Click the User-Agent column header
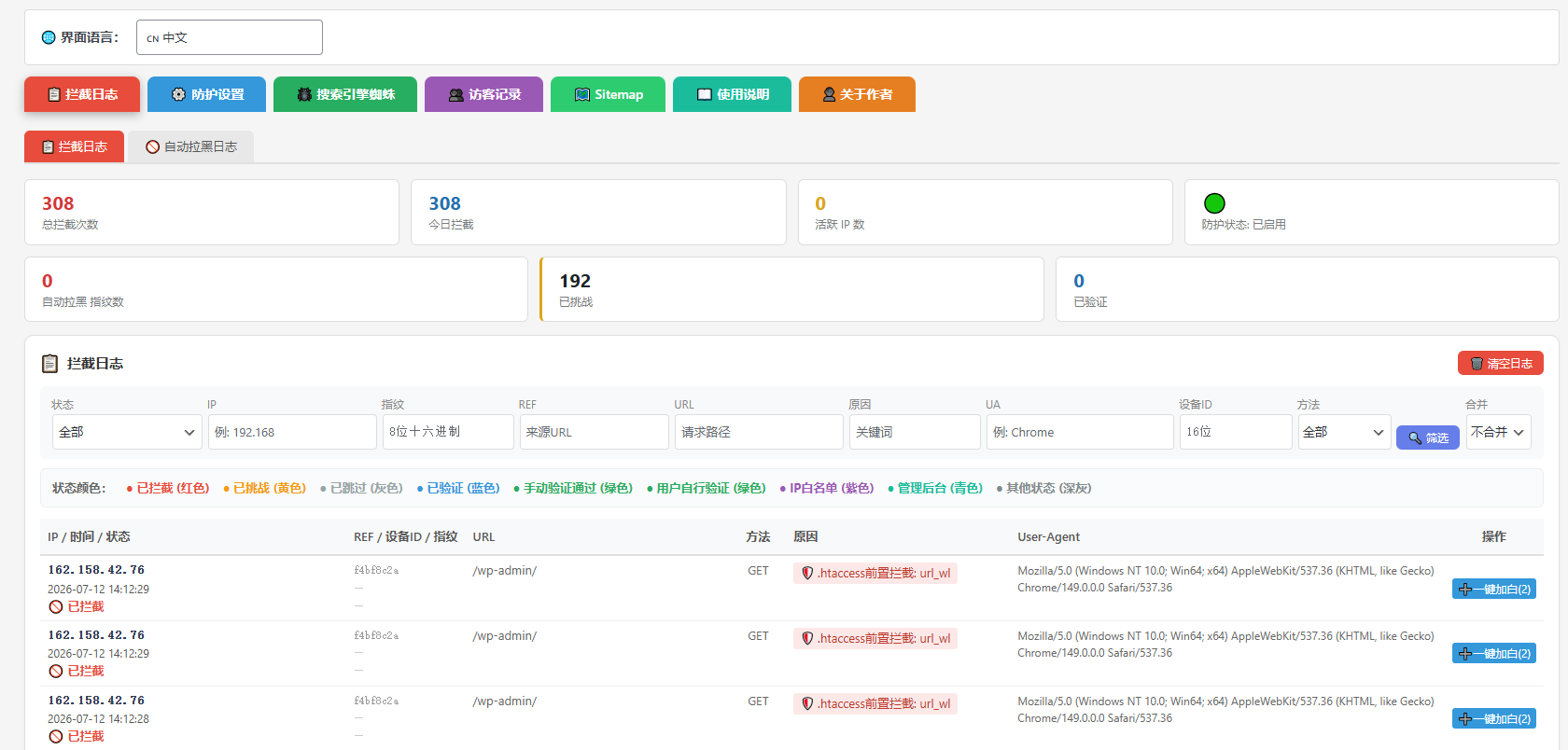This screenshot has width=1568, height=750. click(x=1048, y=536)
